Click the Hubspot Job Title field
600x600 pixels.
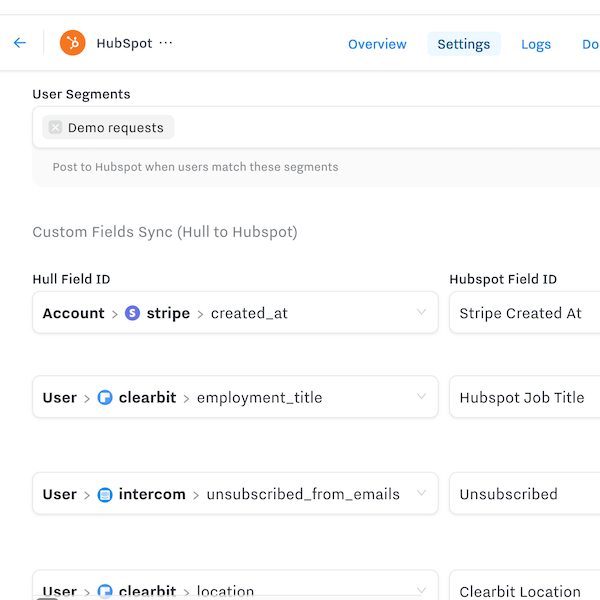coord(522,398)
